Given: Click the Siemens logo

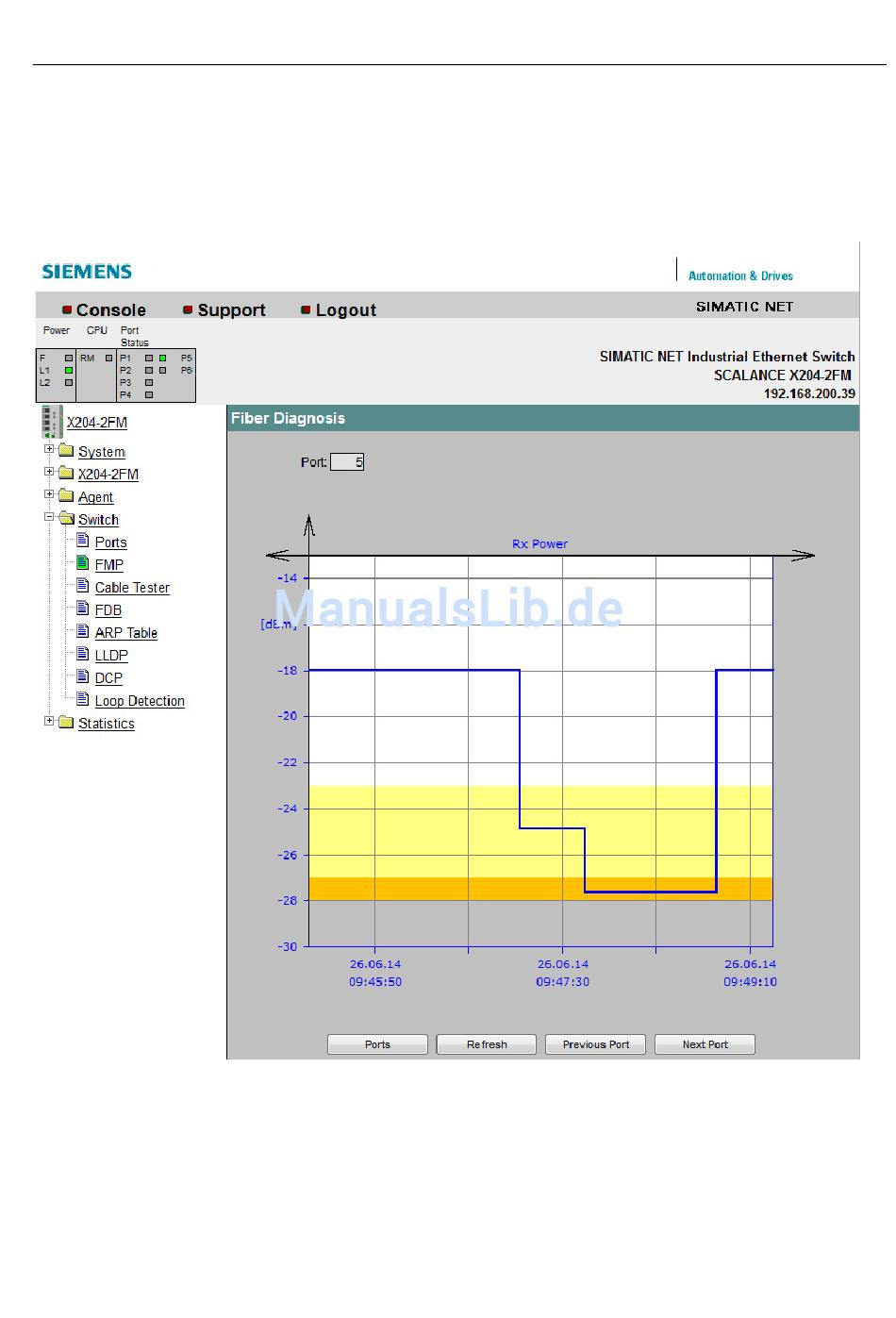Looking at the screenshot, I should coord(87,272).
